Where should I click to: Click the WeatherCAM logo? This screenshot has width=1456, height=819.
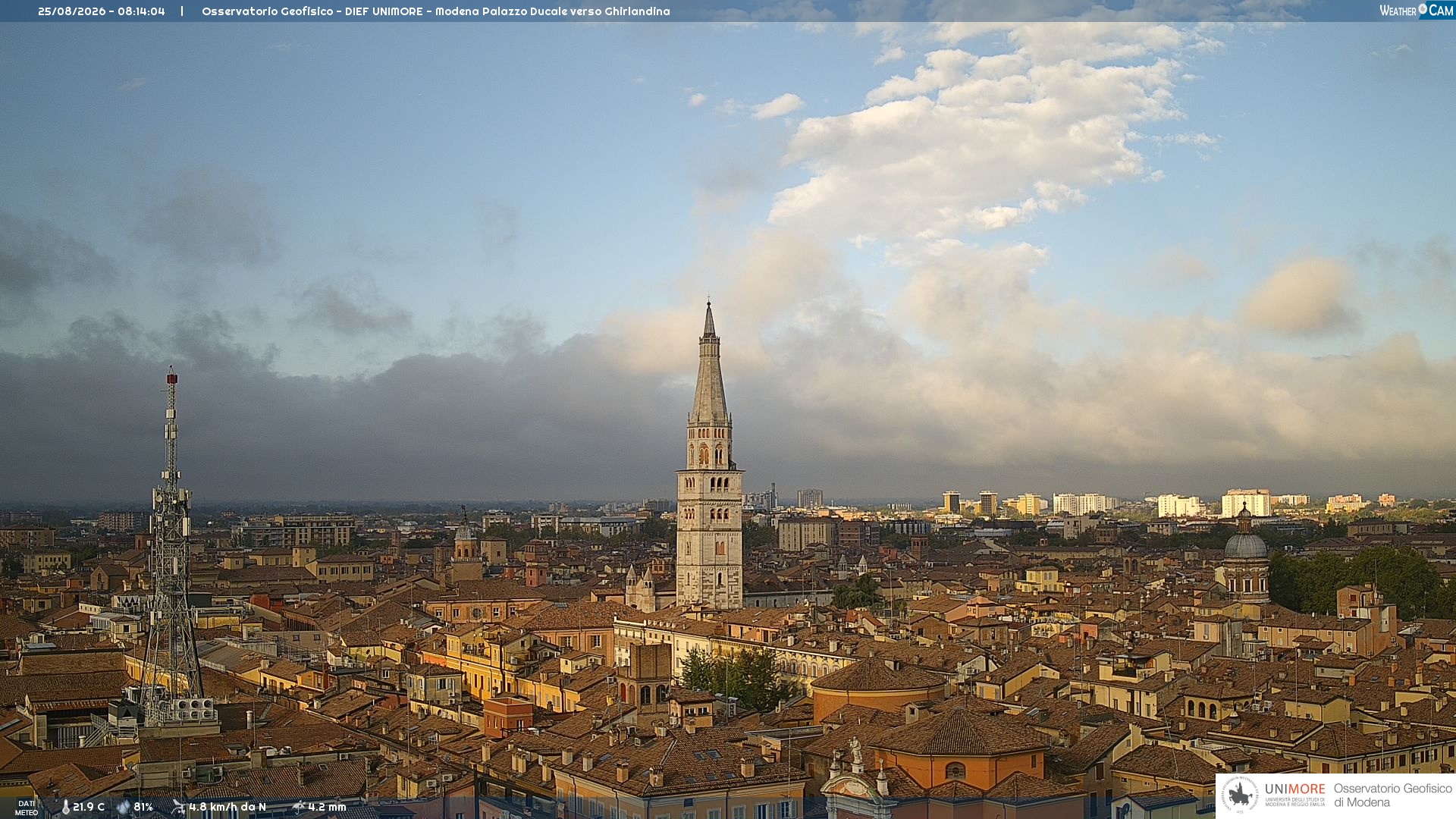click(1417, 11)
